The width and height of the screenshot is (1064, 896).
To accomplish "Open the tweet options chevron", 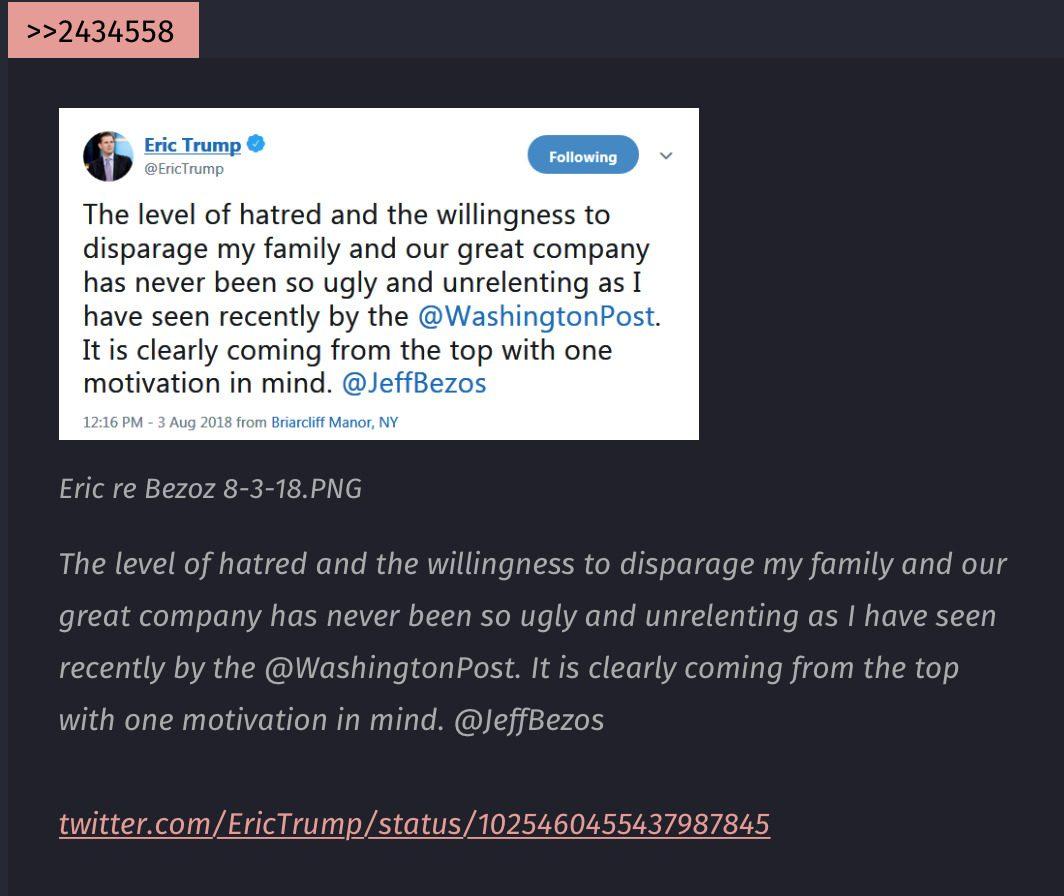I will 666,156.
